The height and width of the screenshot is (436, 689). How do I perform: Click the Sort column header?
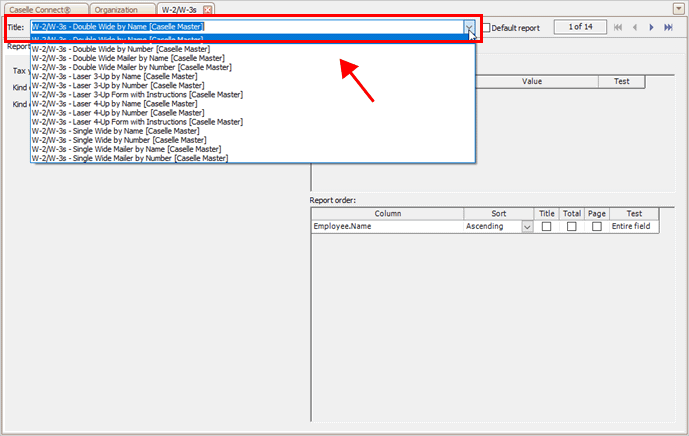click(x=499, y=214)
